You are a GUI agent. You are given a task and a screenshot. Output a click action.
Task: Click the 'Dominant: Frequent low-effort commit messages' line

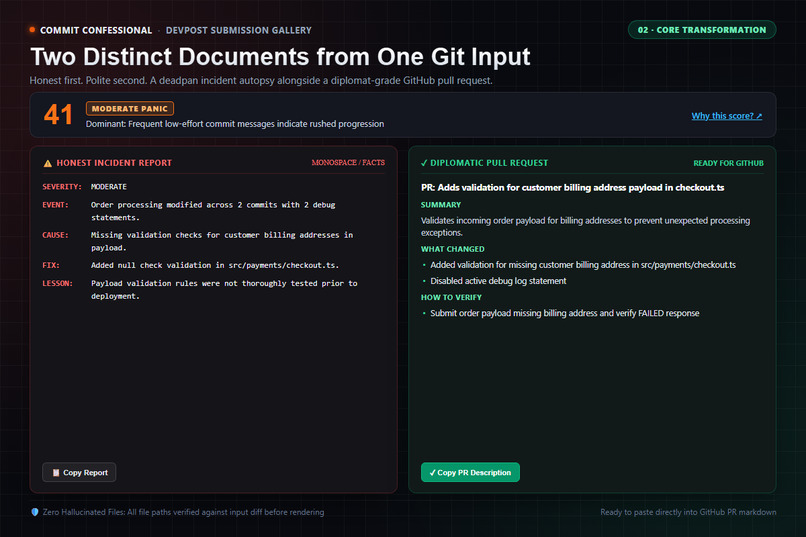tap(235, 124)
